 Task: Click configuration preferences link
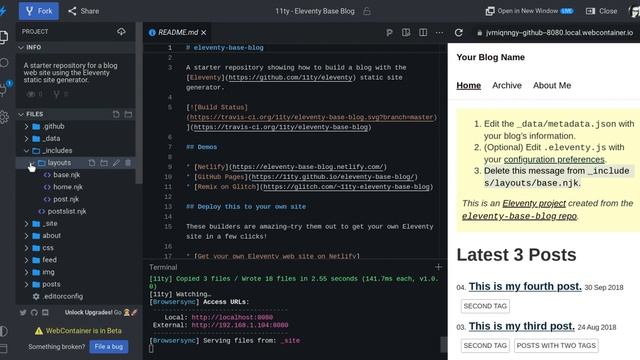pos(554,159)
